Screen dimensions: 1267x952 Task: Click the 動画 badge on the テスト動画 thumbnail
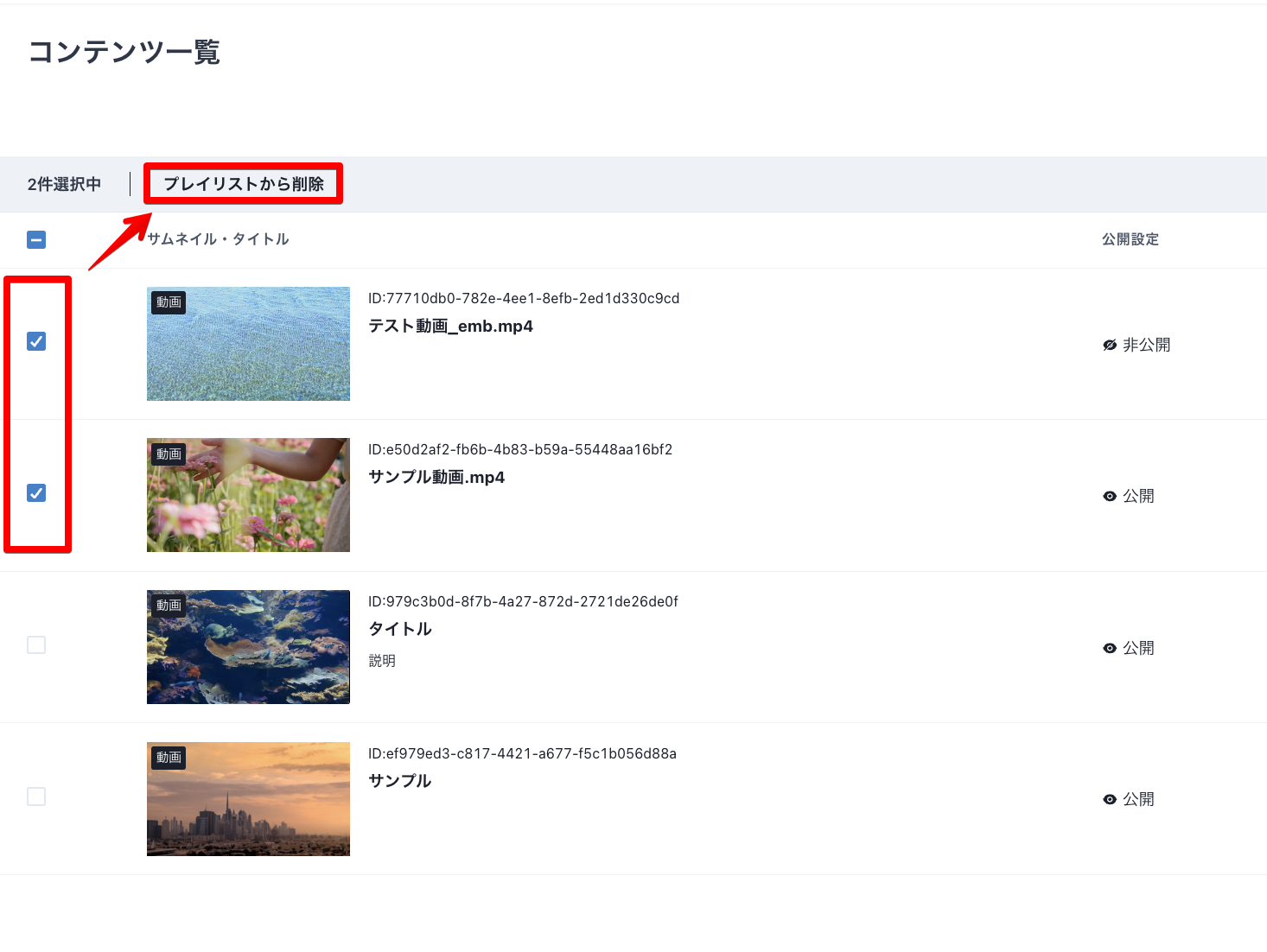[168, 302]
